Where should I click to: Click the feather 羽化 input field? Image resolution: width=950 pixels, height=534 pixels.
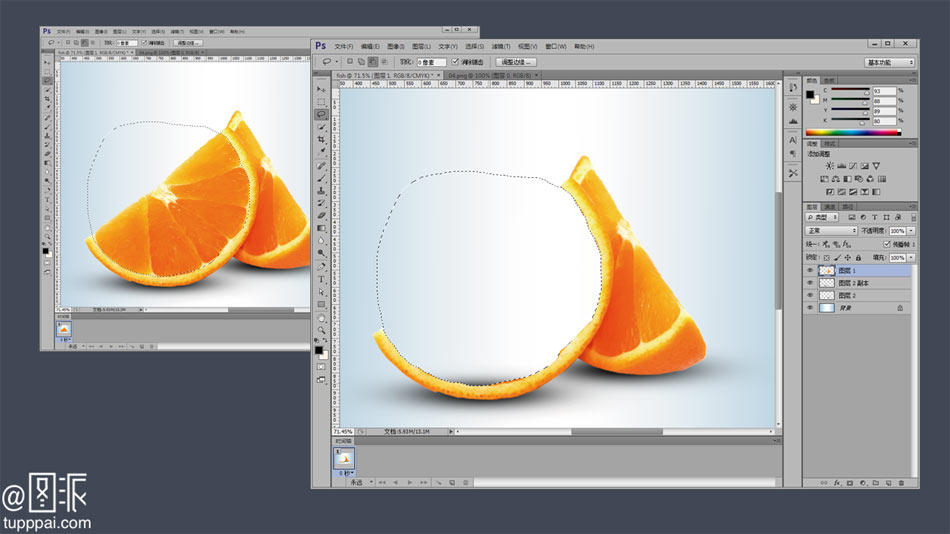coord(431,62)
